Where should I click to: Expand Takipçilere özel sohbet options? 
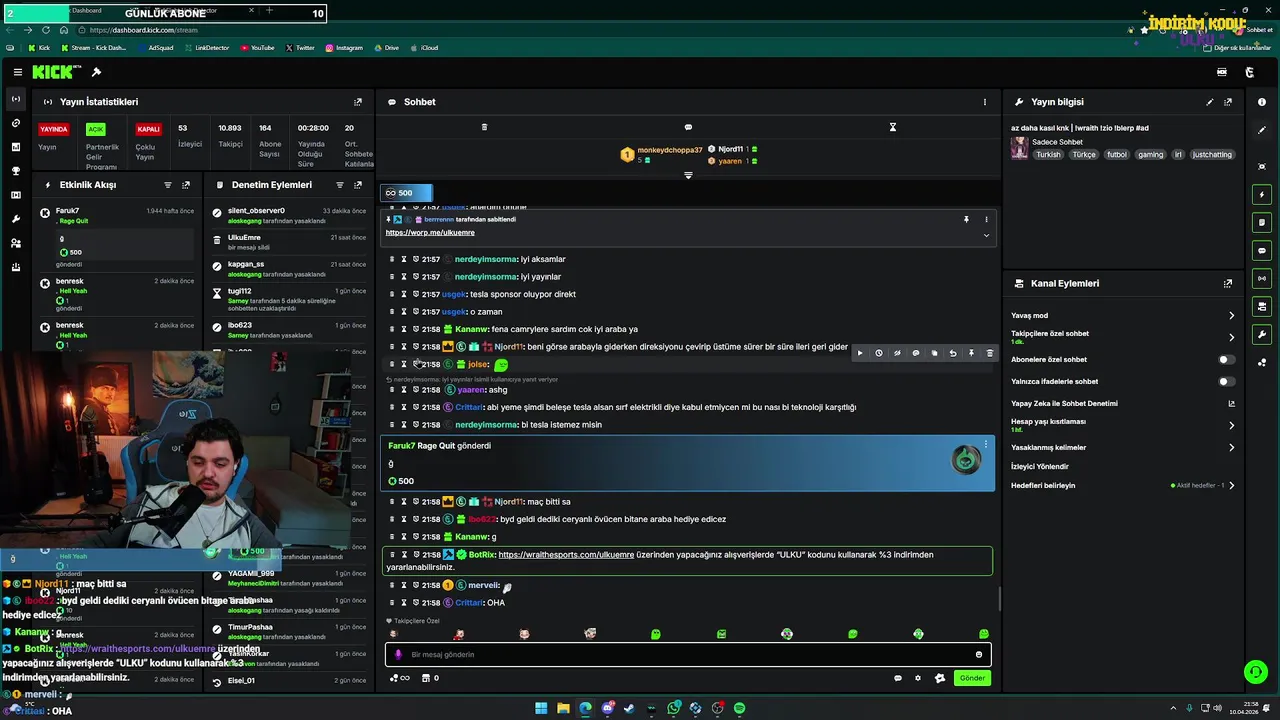tap(1231, 338)
